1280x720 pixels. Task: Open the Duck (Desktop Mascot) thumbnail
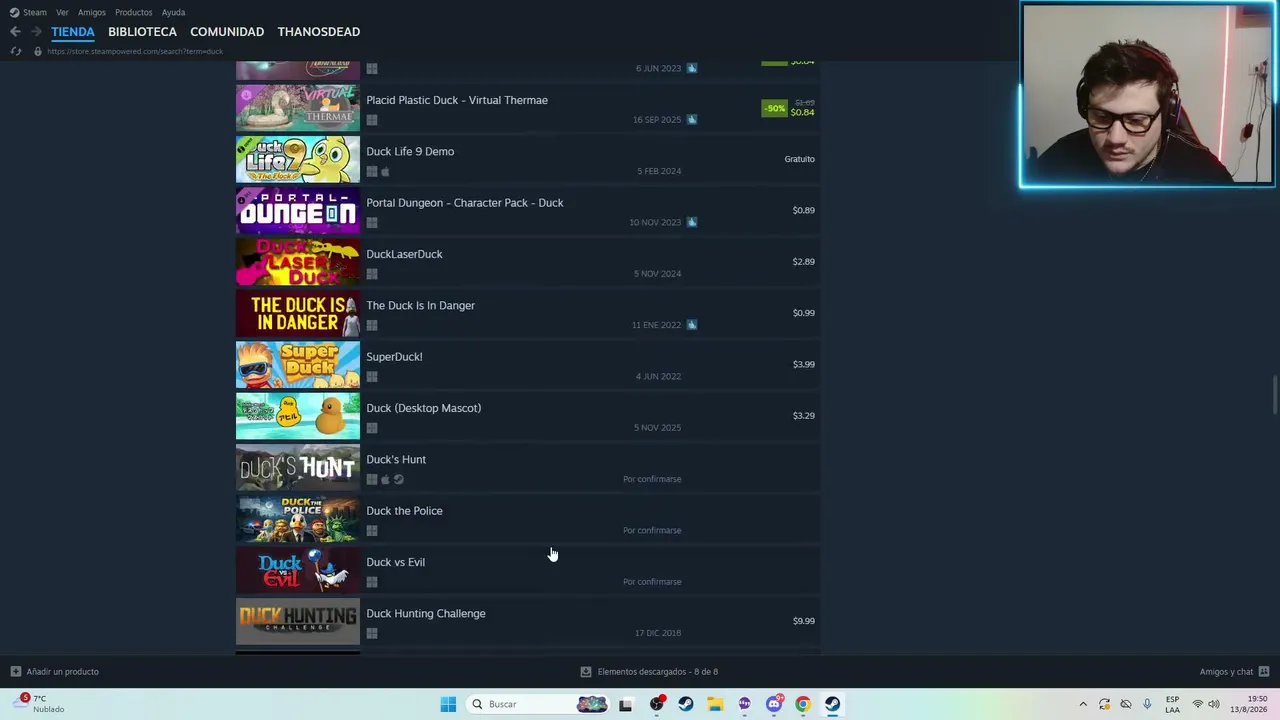click(x=298, y=416)
